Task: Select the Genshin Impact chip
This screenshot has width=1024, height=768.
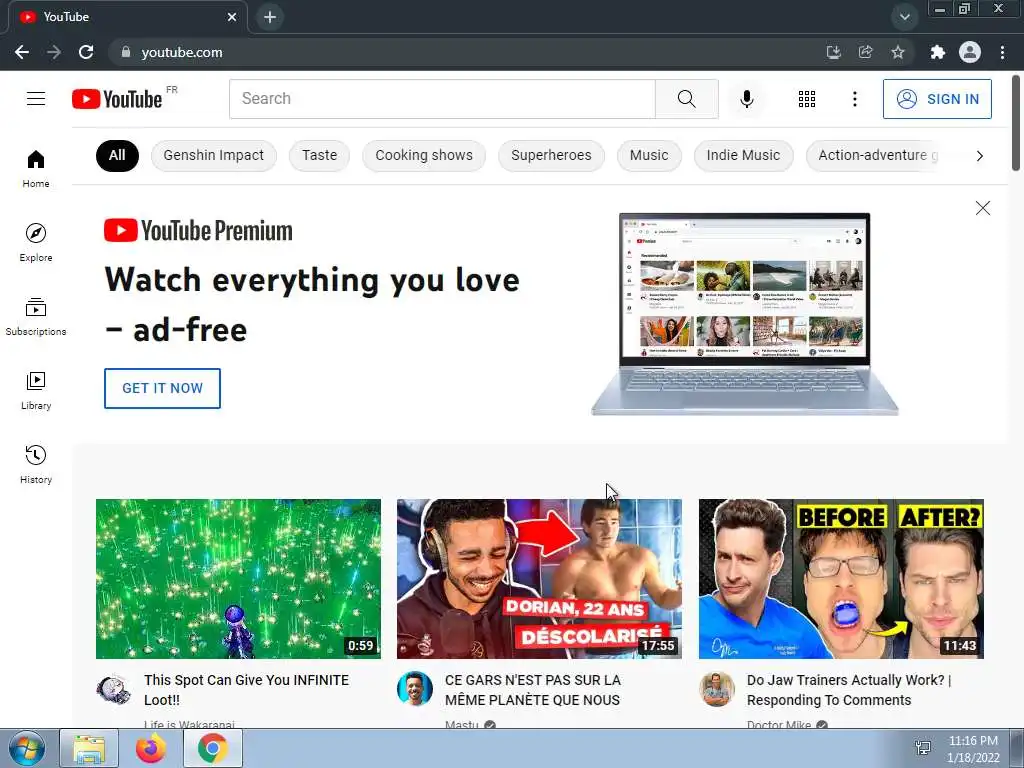Action: pyautogui.click(x=214, y=155)
